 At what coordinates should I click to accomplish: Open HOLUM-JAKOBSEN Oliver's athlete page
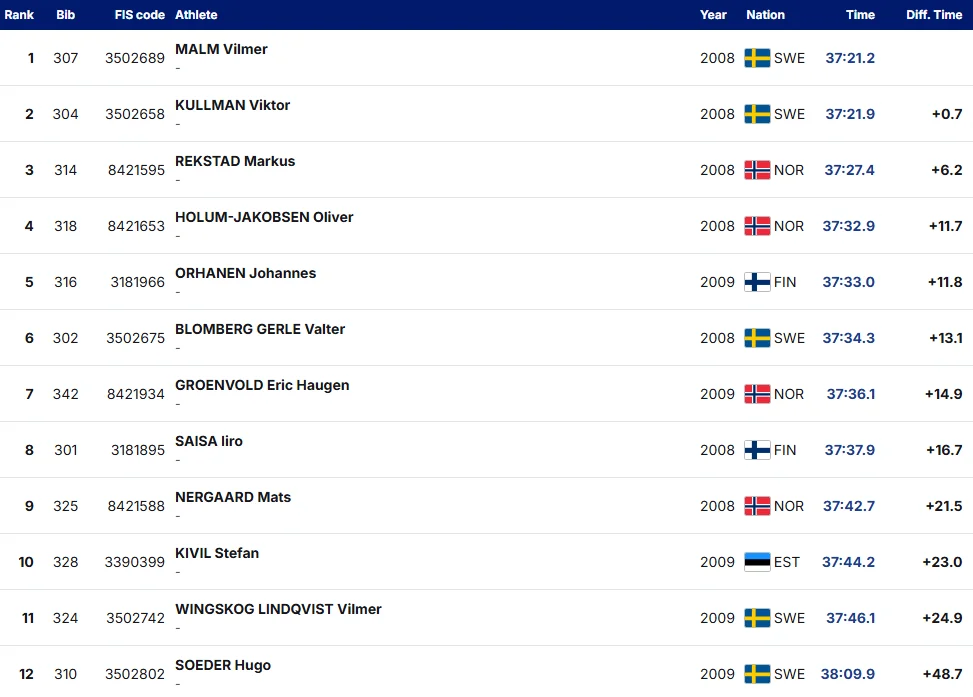[264, 217]
